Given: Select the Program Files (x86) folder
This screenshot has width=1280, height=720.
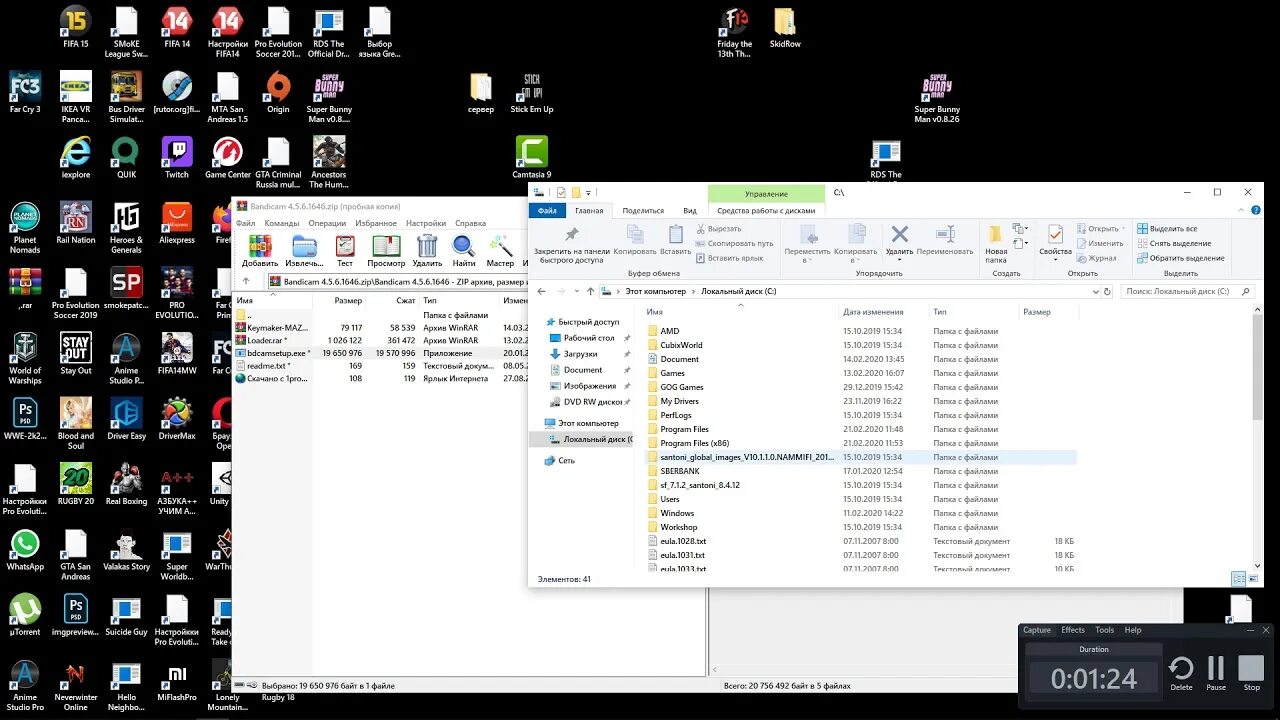Looking at the screenshot, I should [x=694, y=443].
